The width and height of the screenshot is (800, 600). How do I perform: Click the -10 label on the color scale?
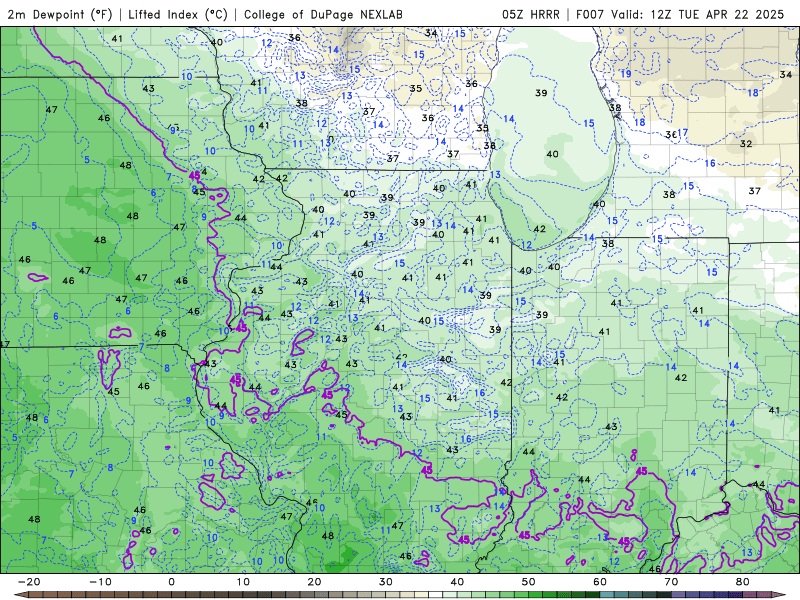point(100,582)
